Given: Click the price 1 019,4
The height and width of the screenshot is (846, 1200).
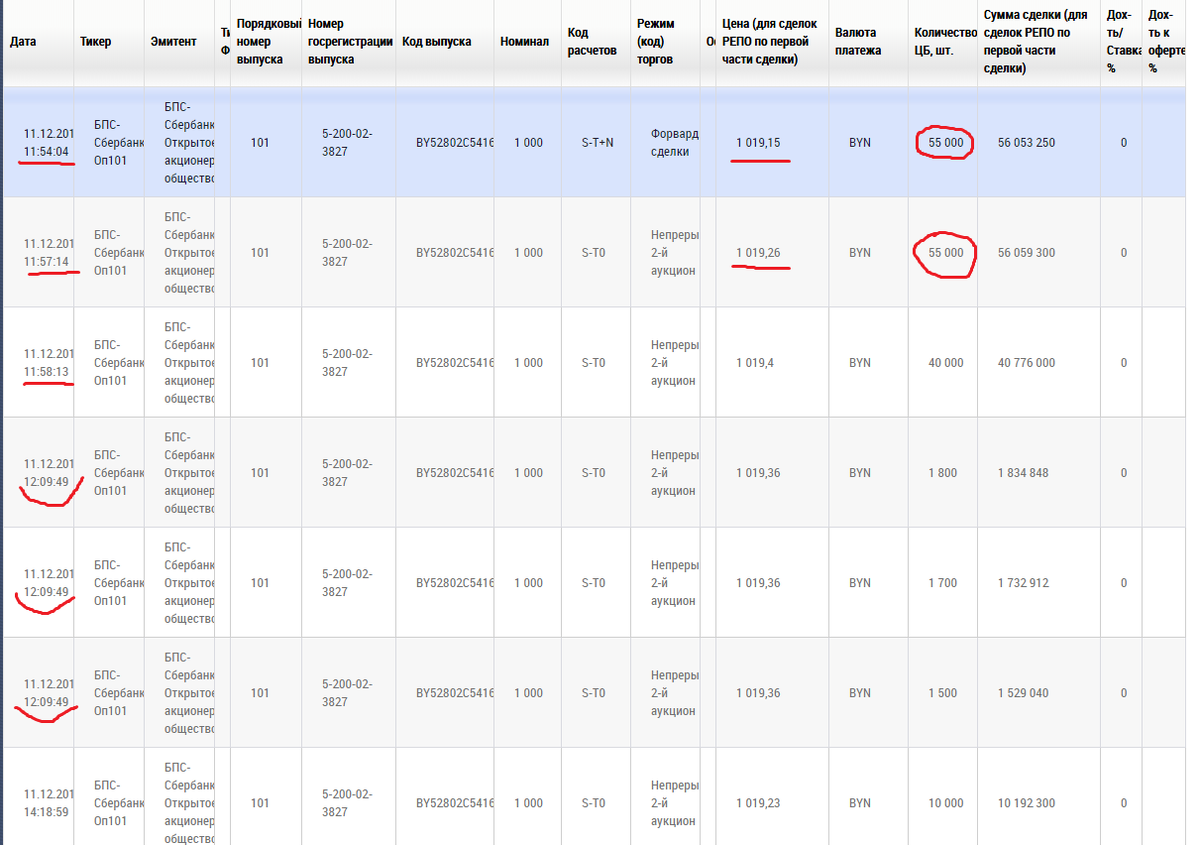Looking at the screenshot, I should pyautogui.click(x=755, y=363).
